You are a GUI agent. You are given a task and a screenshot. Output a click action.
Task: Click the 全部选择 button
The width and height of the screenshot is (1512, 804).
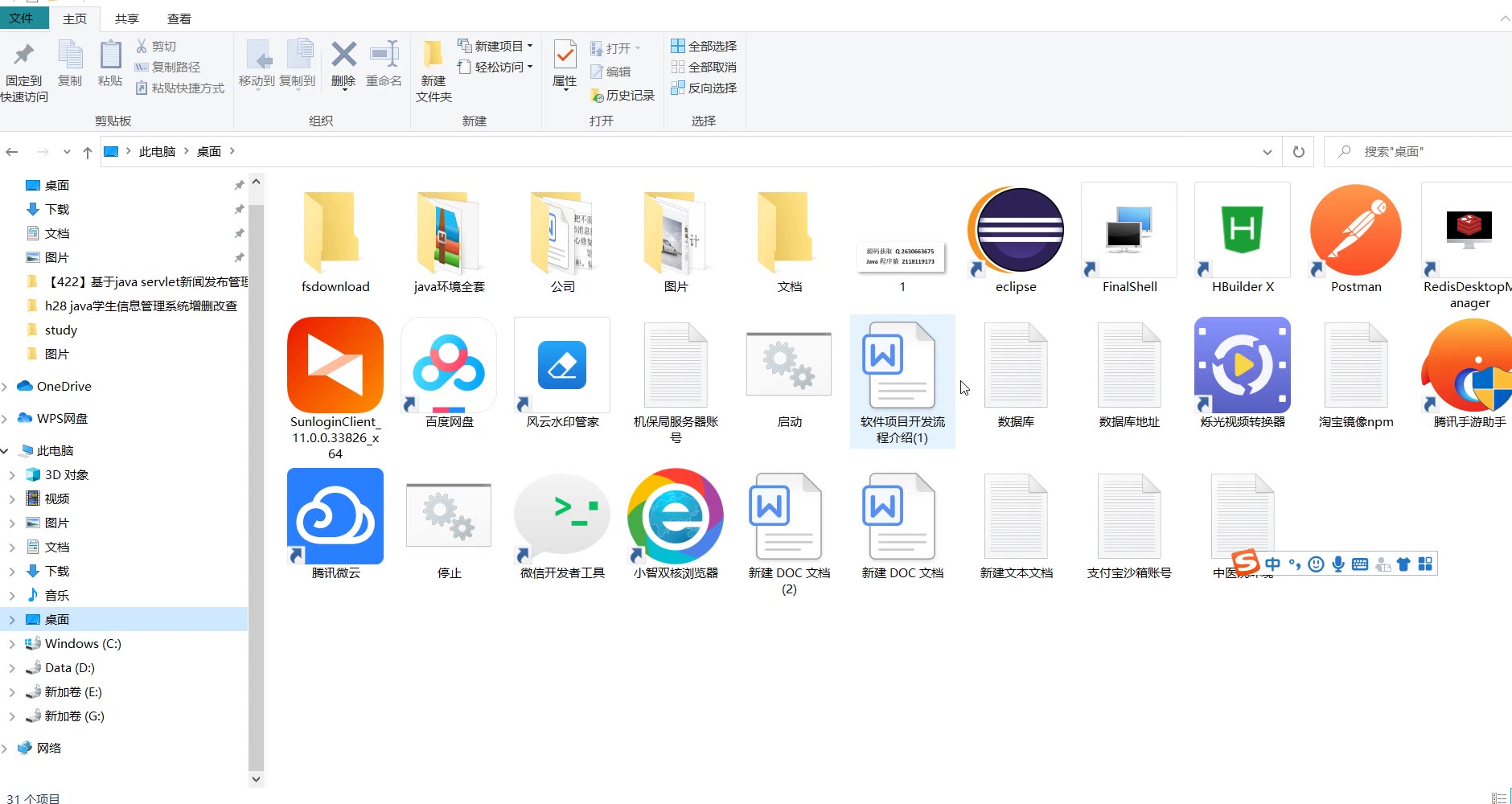pyautogui.click(x=704, y=46)
